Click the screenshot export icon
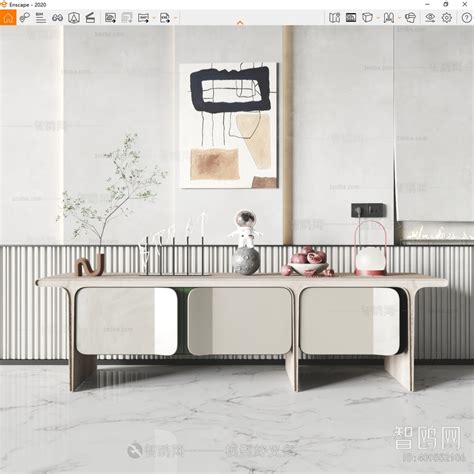Viewport: 474px width, 474px height. 110,17
